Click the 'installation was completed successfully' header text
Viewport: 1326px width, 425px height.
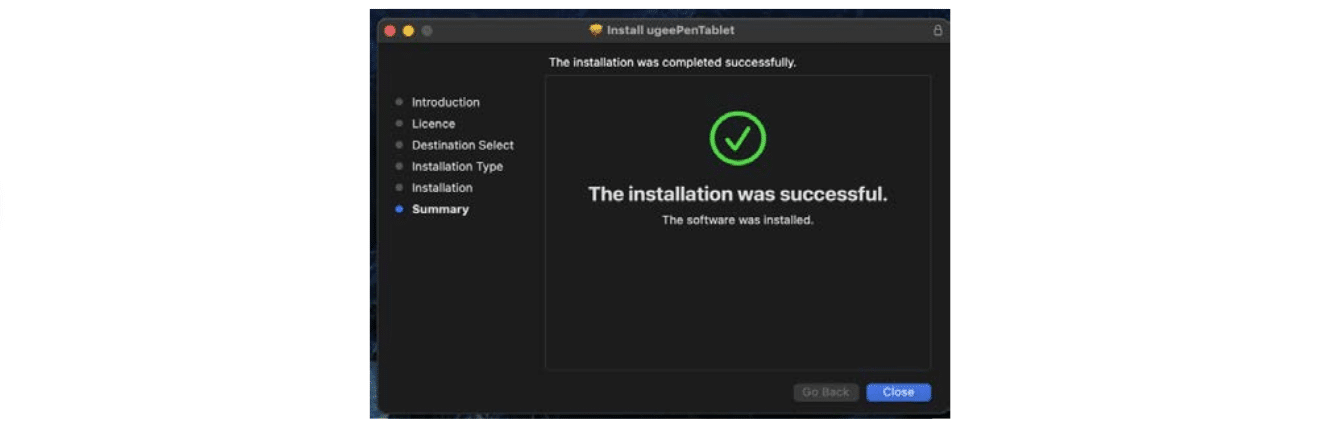(x=672, y=62)
